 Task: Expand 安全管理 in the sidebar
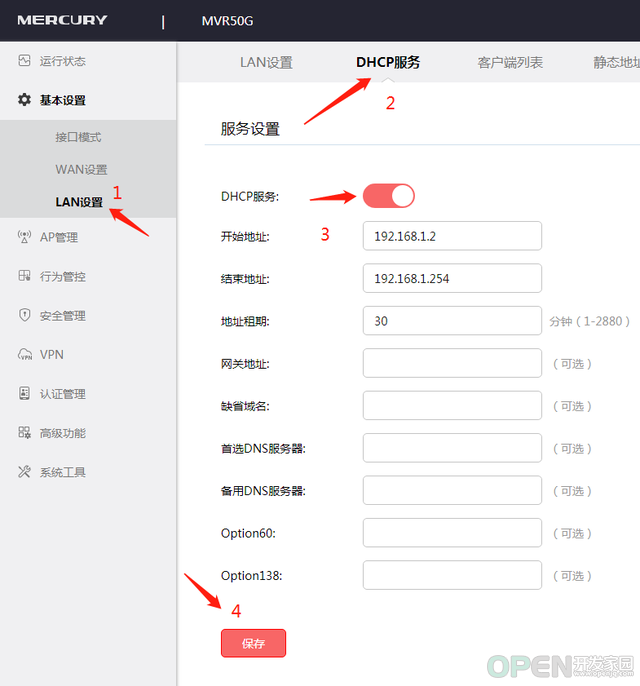click(63, 315)
